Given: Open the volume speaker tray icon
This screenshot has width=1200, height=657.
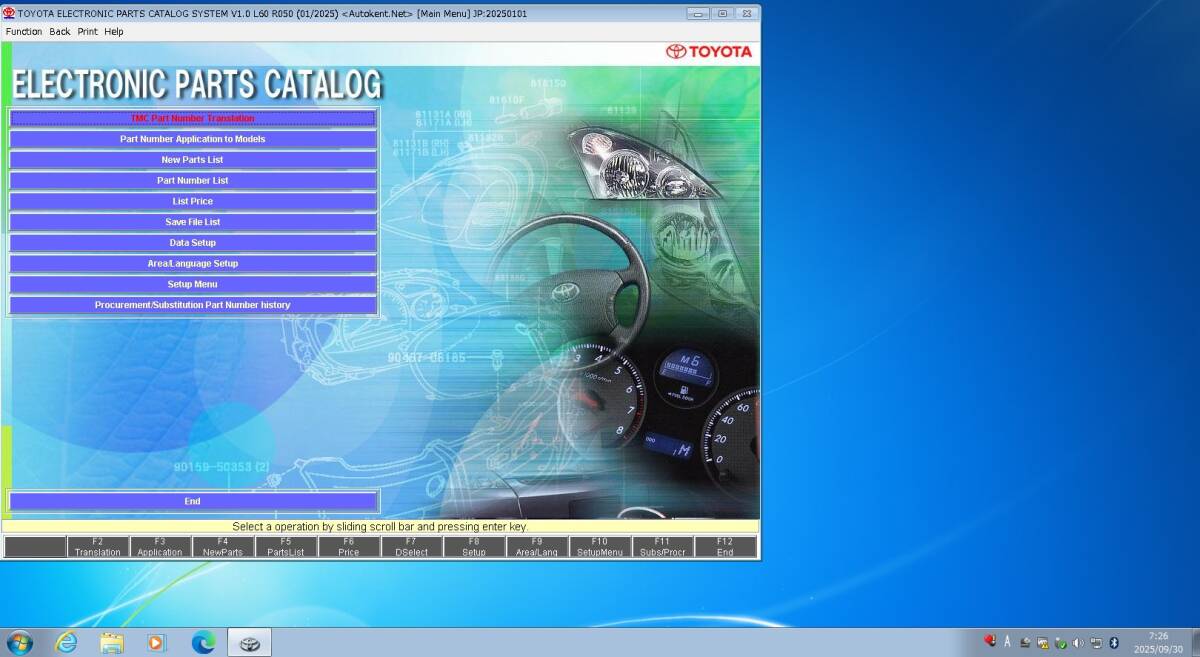Looking at the screenshot, I should (x=1078, y=642).
